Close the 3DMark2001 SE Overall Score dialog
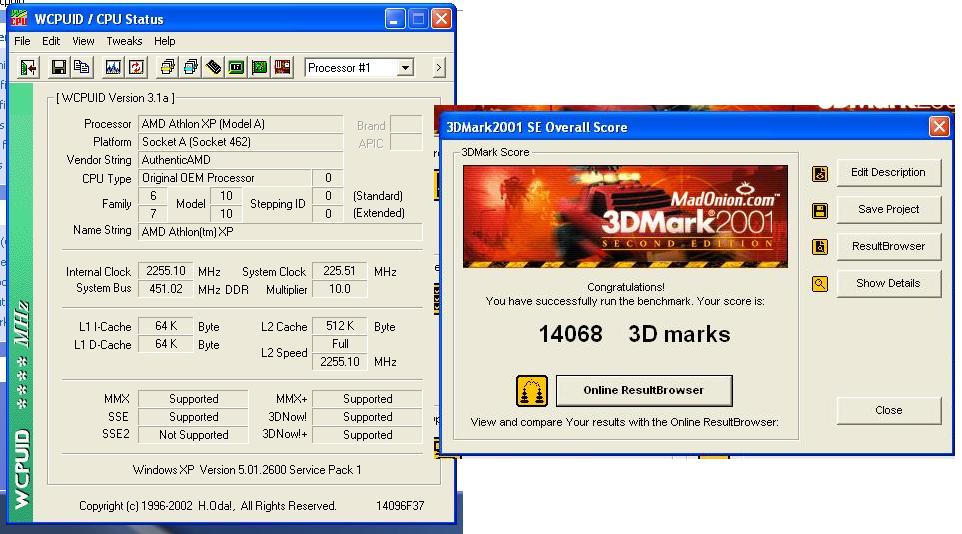The width and height of the screenshot is (962, 534). coord(939,127)
